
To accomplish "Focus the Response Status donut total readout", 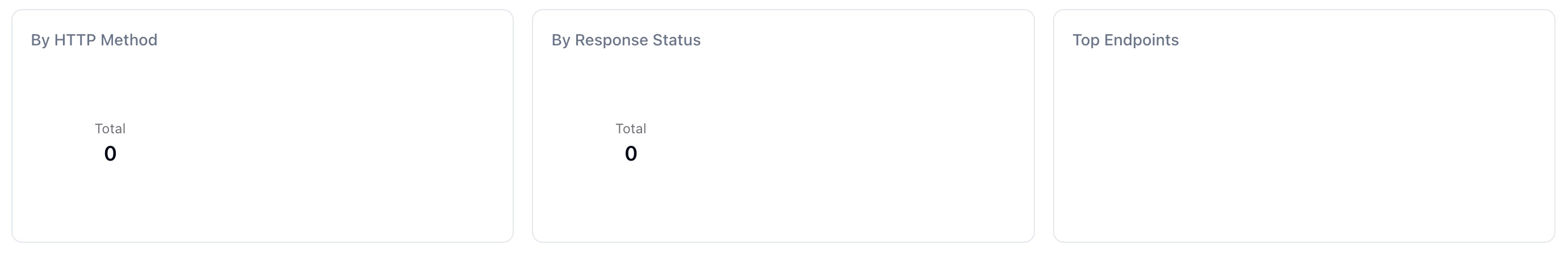I will coord(631,143).
